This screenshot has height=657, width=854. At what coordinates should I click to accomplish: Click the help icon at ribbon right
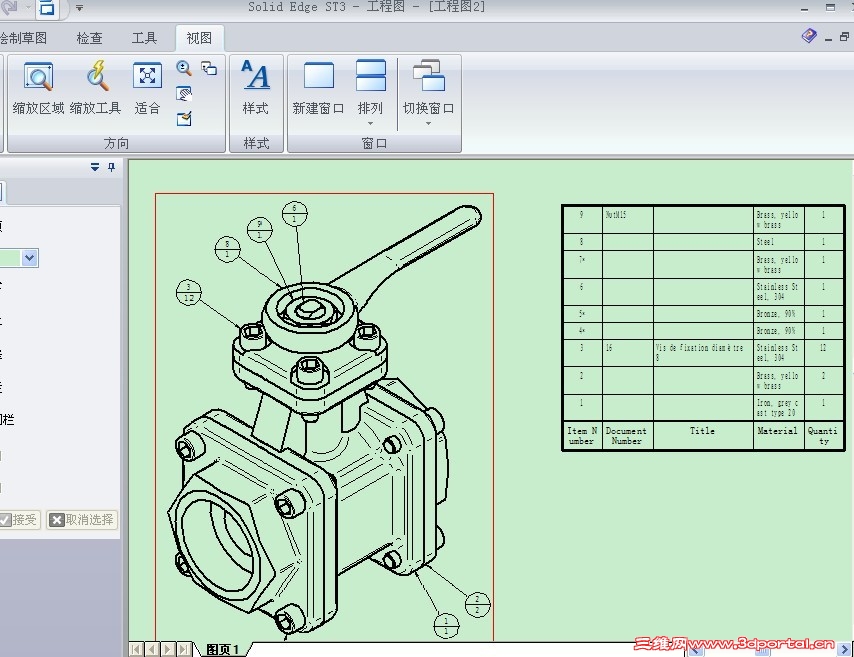(809, 36)
